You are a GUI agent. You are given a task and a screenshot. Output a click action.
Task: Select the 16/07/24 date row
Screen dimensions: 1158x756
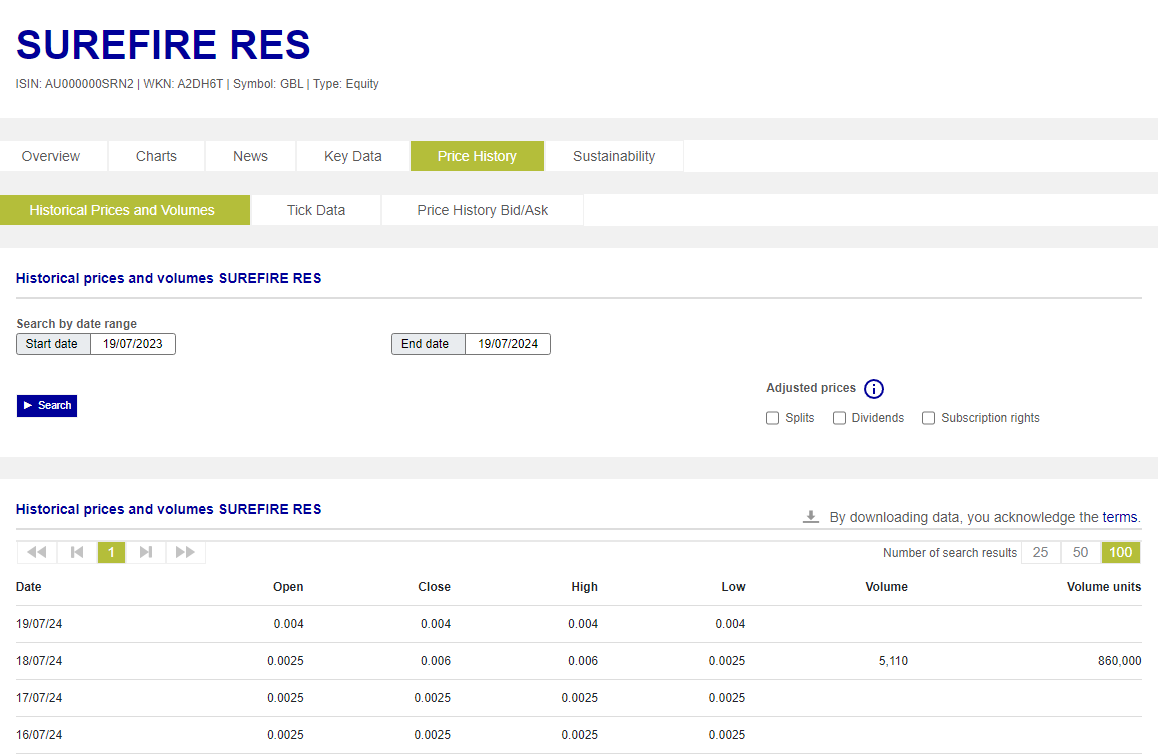tap(579, 735)
